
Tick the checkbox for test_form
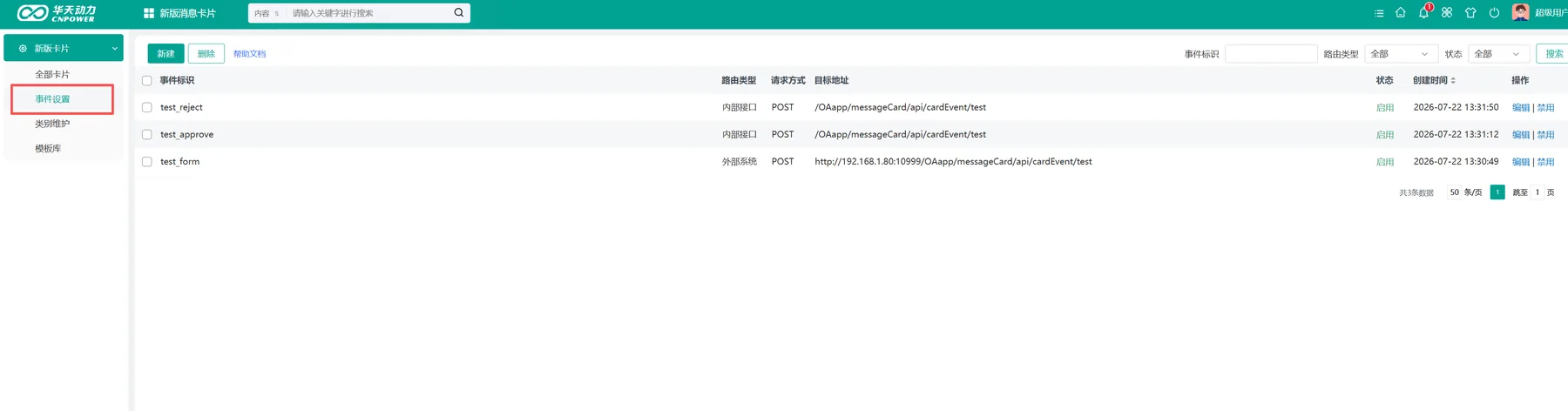[147, 162]
